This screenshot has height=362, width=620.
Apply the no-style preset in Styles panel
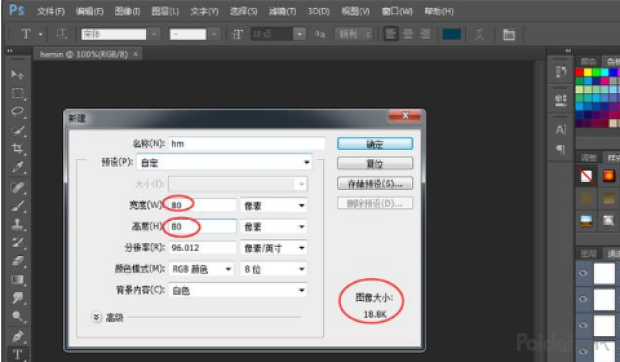(x=586, y=175)
